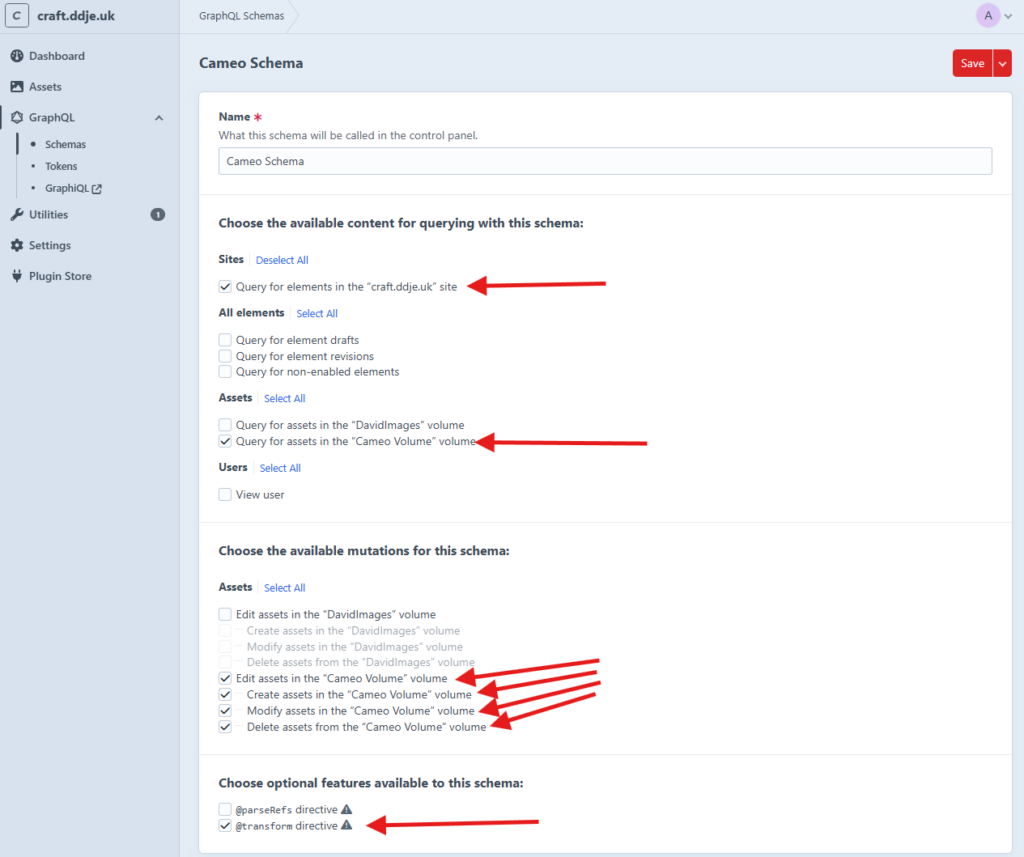Click the Plugin Store plug icon
Viewport: 1024px width, 857px height.
pyautogui.click(x=17, y=277)
